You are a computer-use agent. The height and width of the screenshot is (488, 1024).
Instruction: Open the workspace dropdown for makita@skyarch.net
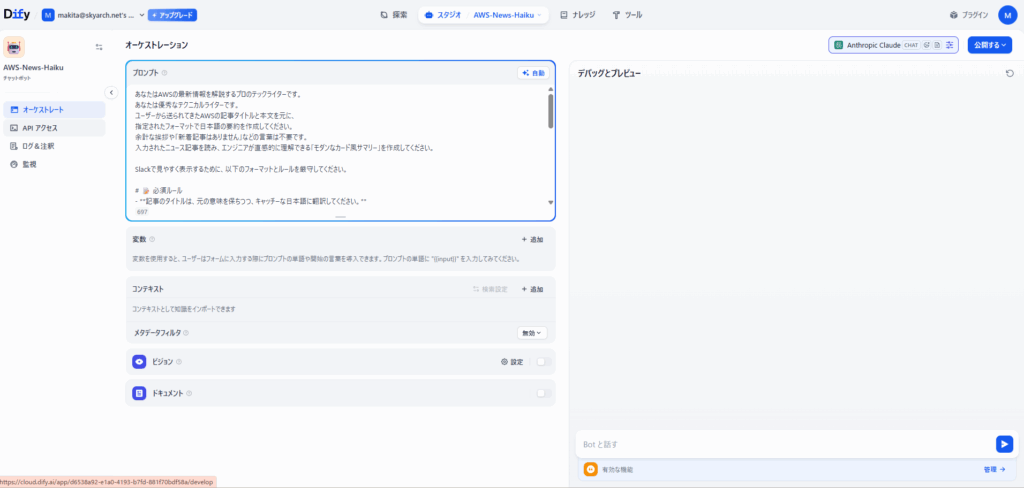point(93,15)
